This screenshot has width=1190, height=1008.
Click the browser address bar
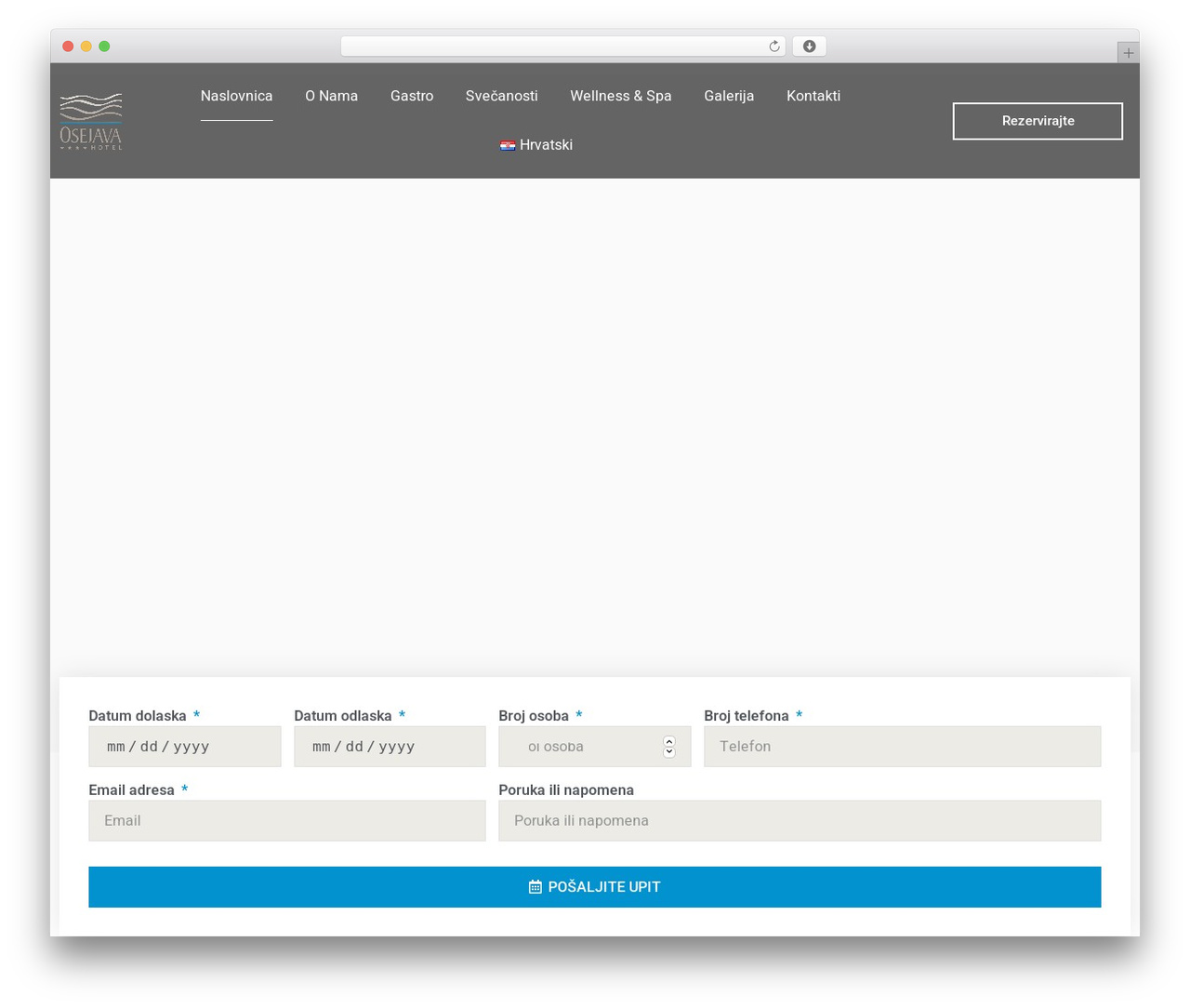pos(562,46)
